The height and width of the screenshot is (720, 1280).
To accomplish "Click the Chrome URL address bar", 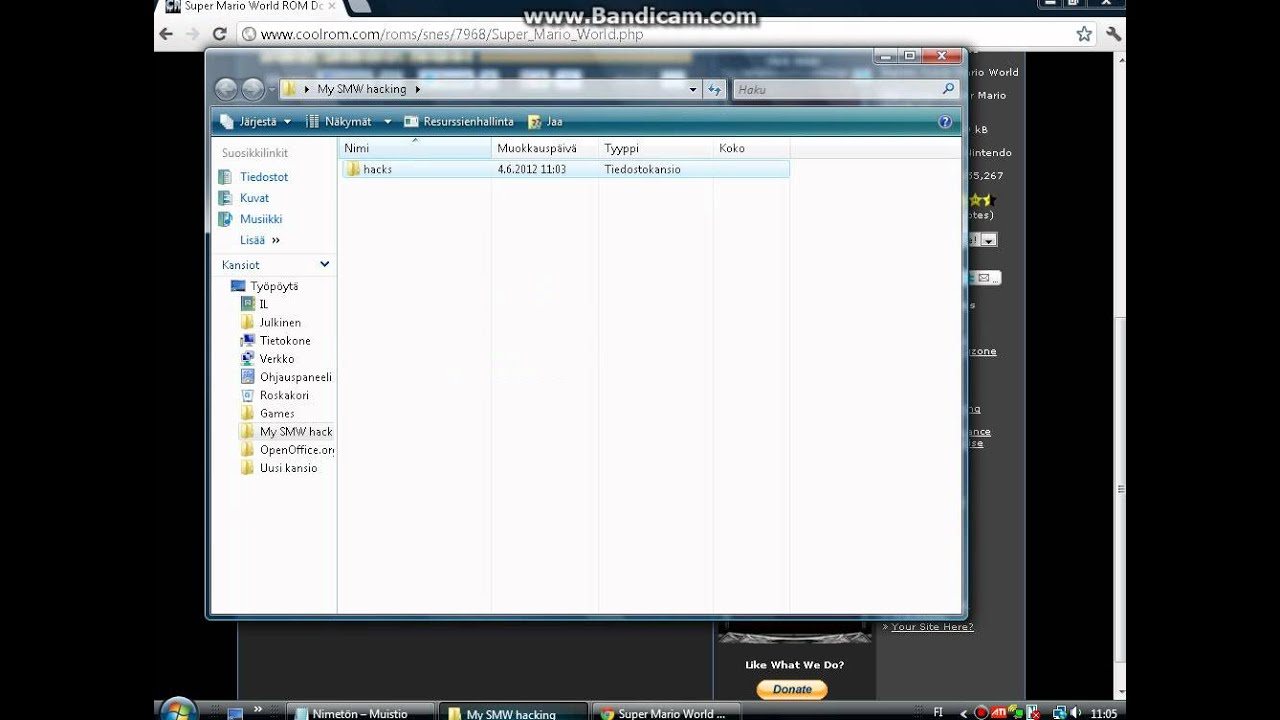I will tap(665, 34).
